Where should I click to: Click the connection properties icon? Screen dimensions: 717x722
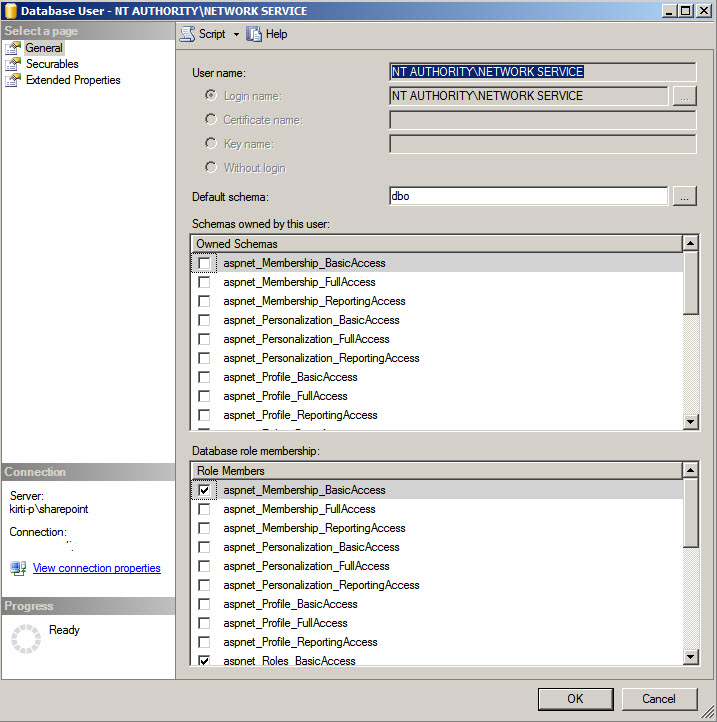click(x=18, y=568)
